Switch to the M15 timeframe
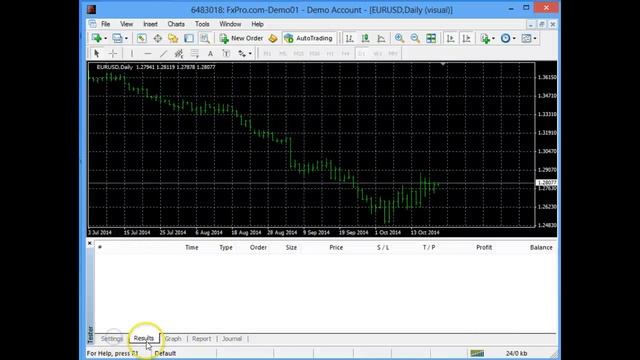Image resolution: width=640 pixels, height=360 pixels. [x=298, y=53]
